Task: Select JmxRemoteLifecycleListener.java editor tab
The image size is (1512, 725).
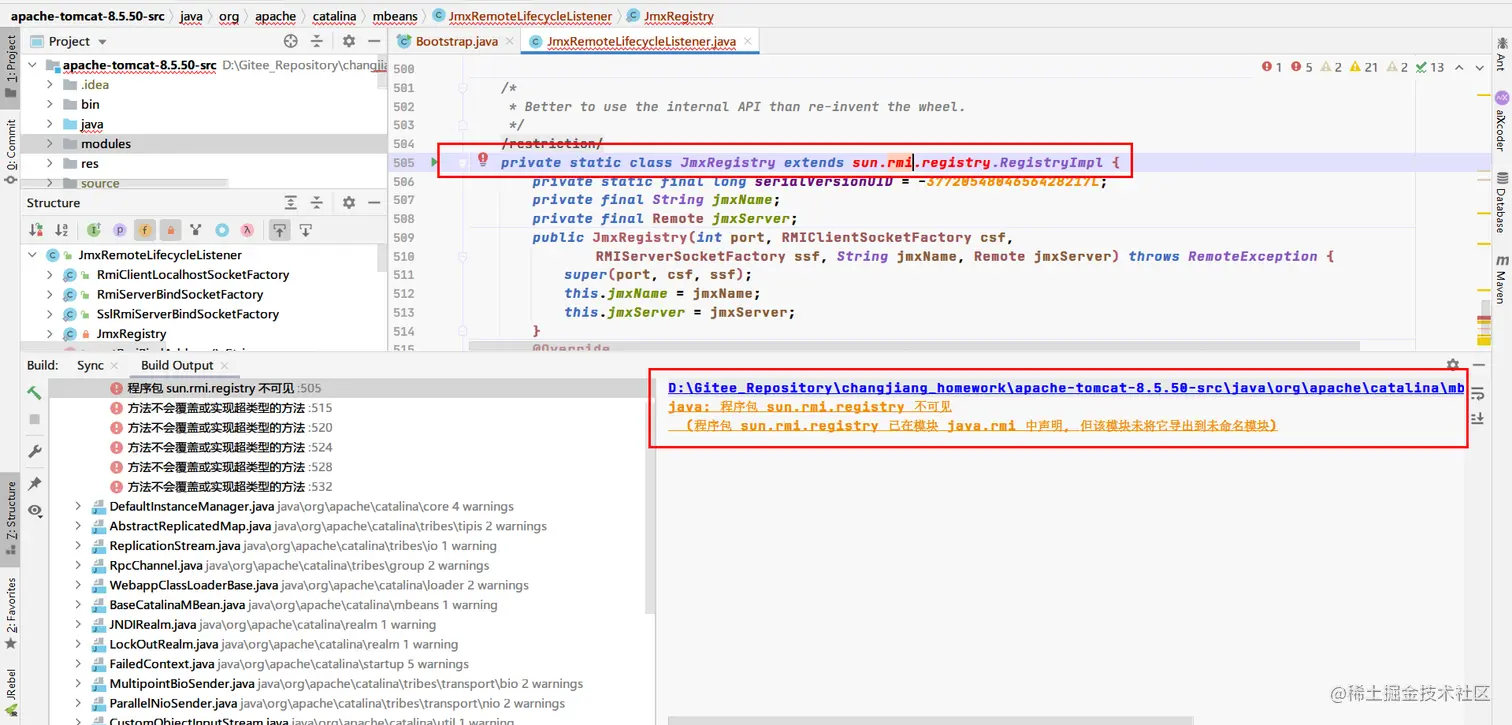Action: [x=641, y=41]
